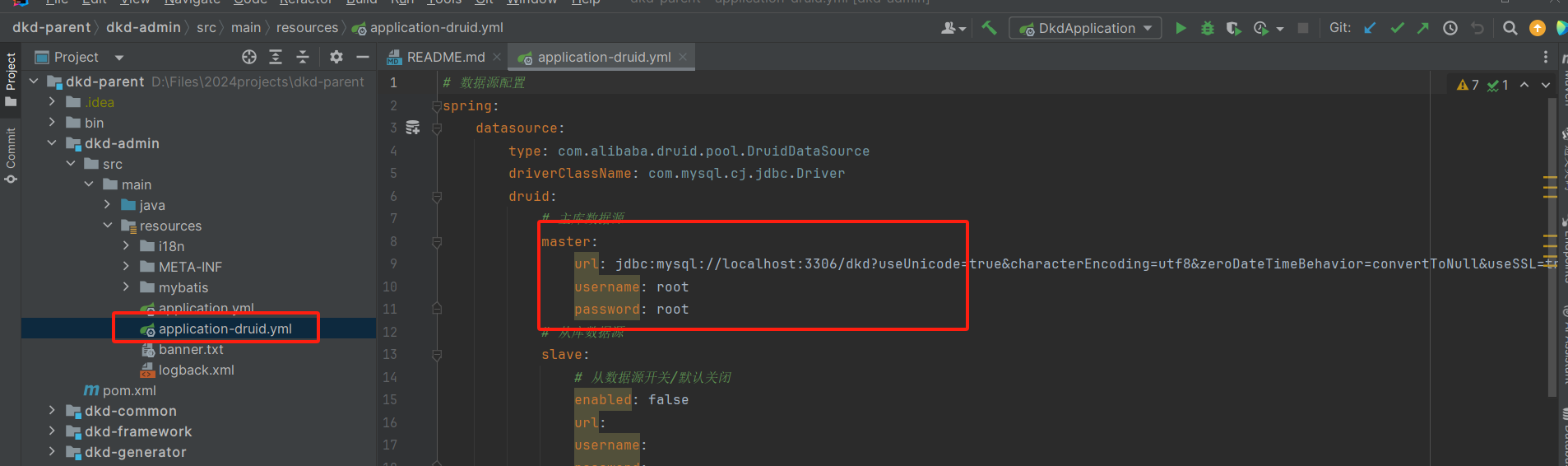This screenshot has width=1568, height=466.
Task: Click Collapse All icon in Project panel
Action: (x=303, y=57)
